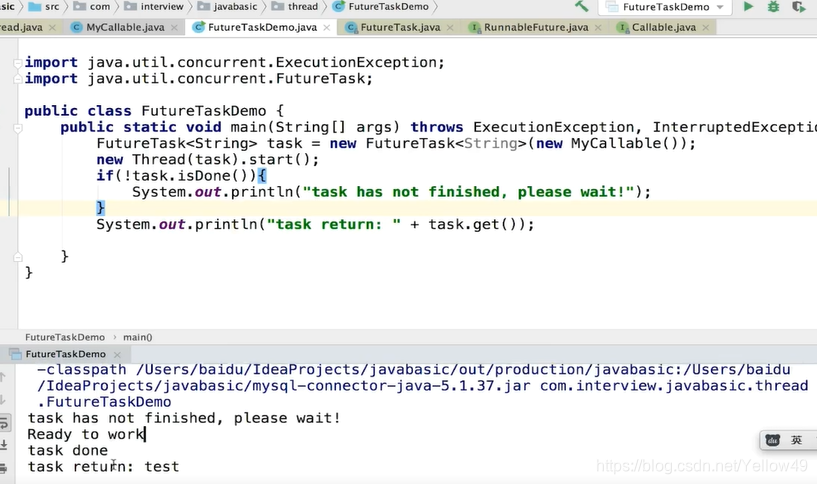Switch to the FutureTask.java tab
Image resolution: width=817 pixels, height=484 pixels.
pyautogui.click(x=400, y=27)
